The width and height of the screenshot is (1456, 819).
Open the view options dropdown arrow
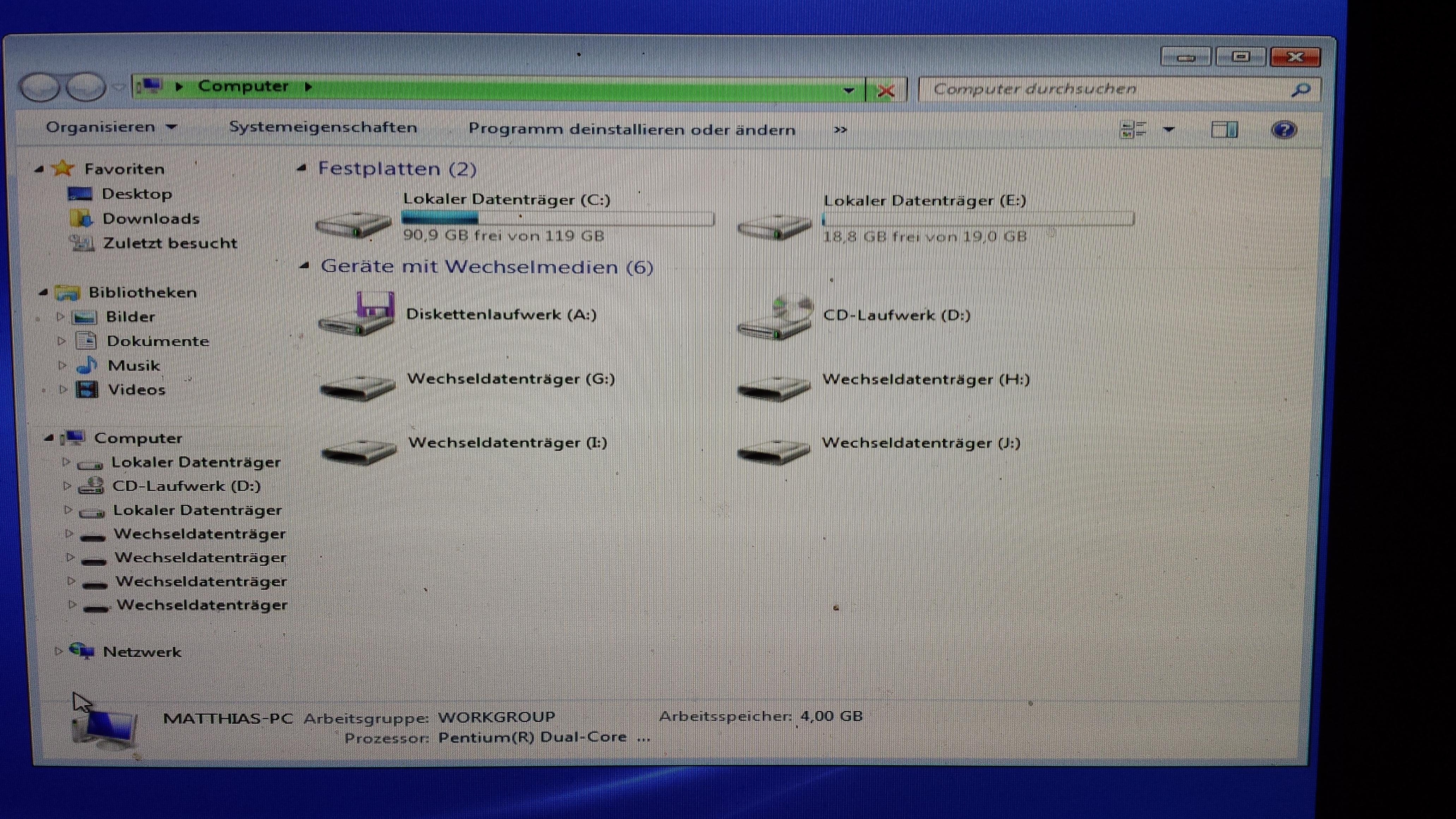point(1169,130)
